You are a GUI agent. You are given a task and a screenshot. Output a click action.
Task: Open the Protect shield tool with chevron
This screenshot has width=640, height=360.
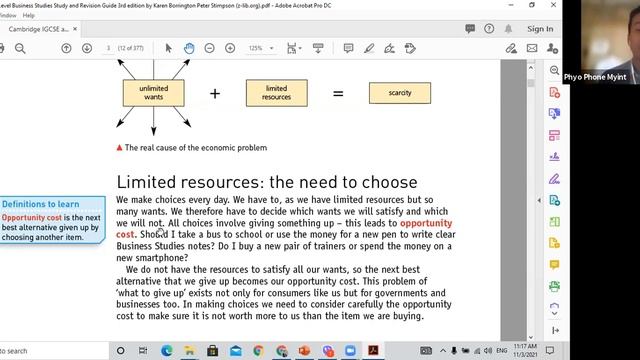click(554, 309)
